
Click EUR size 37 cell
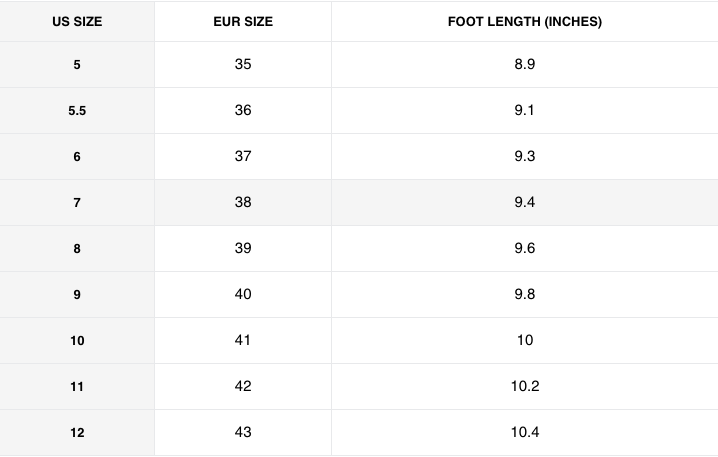(x=243, y=156)
